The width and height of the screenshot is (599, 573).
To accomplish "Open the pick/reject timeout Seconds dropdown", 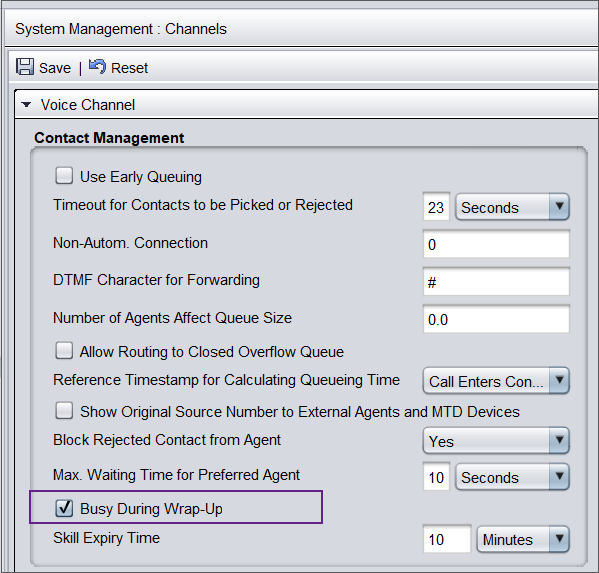I will pyautogui.click(x=512, y=207).
